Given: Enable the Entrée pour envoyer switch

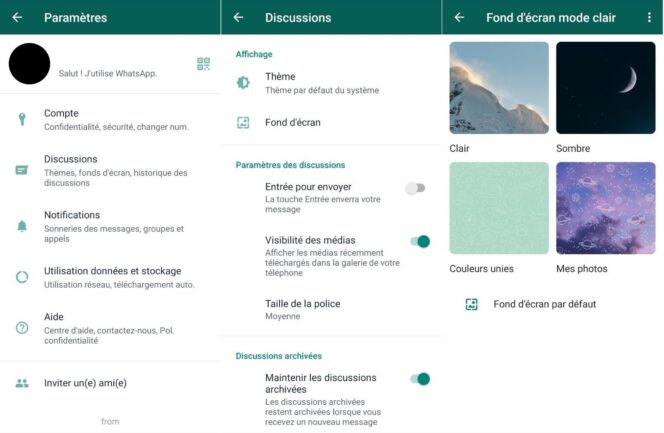Looking at the screenshot, I should click(x=415, y=188).
